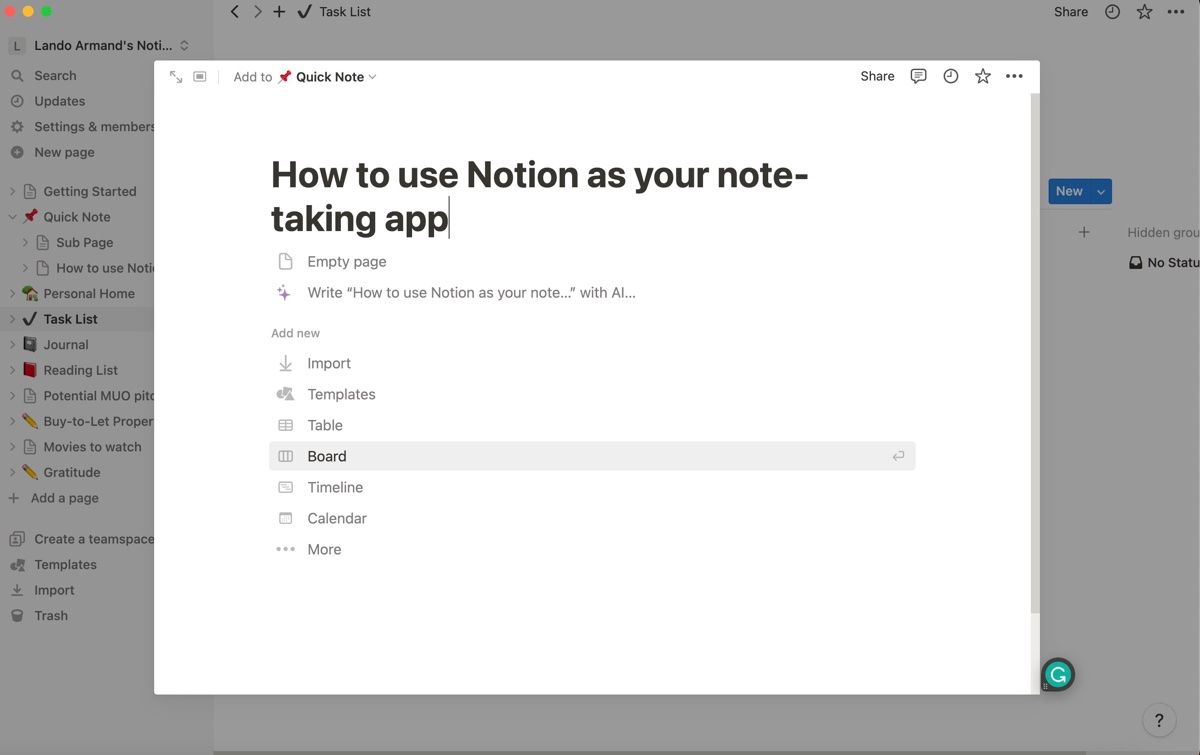Image resolution: width=1200 pixels, height=755 pixels.
Task: Click the page title text field
Action: [x=540, y=196]
